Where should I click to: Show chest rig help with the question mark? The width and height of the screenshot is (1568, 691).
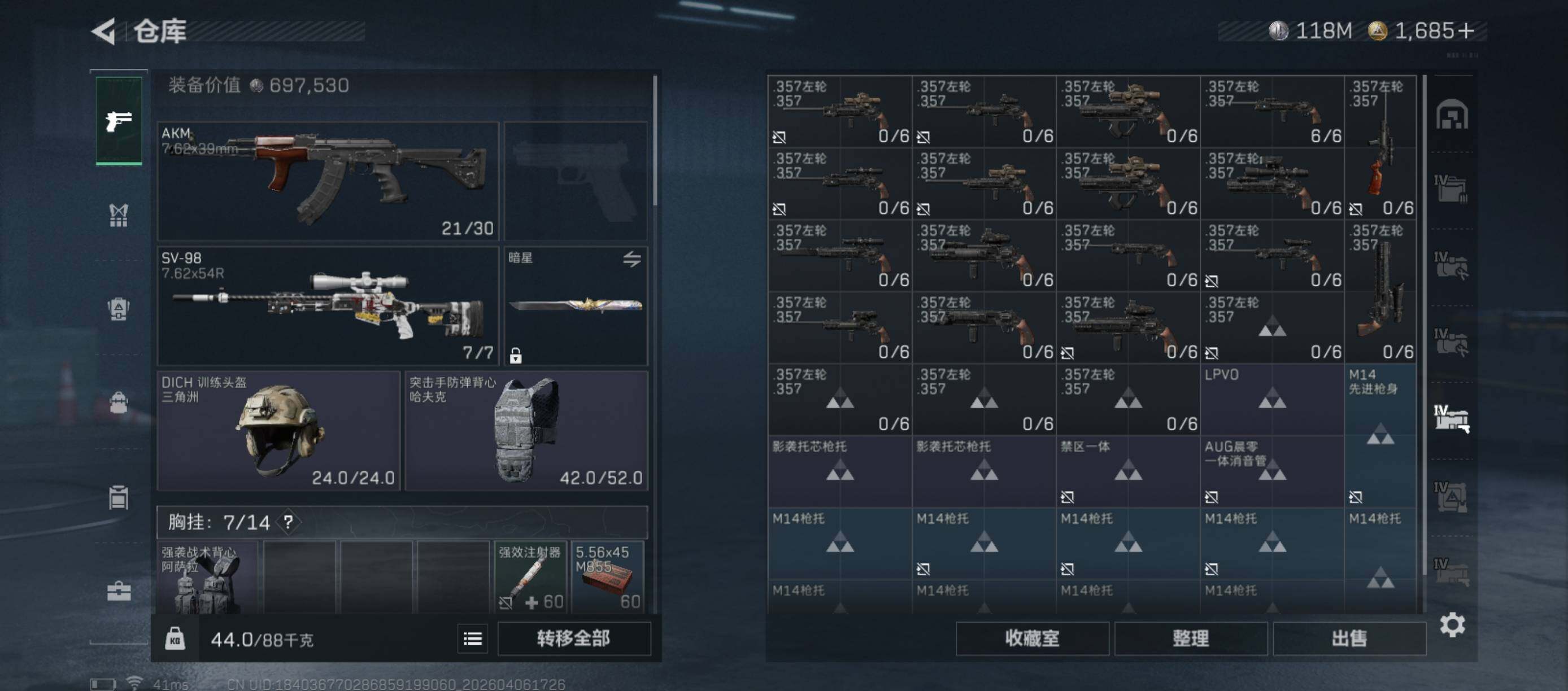pos(288,522)
